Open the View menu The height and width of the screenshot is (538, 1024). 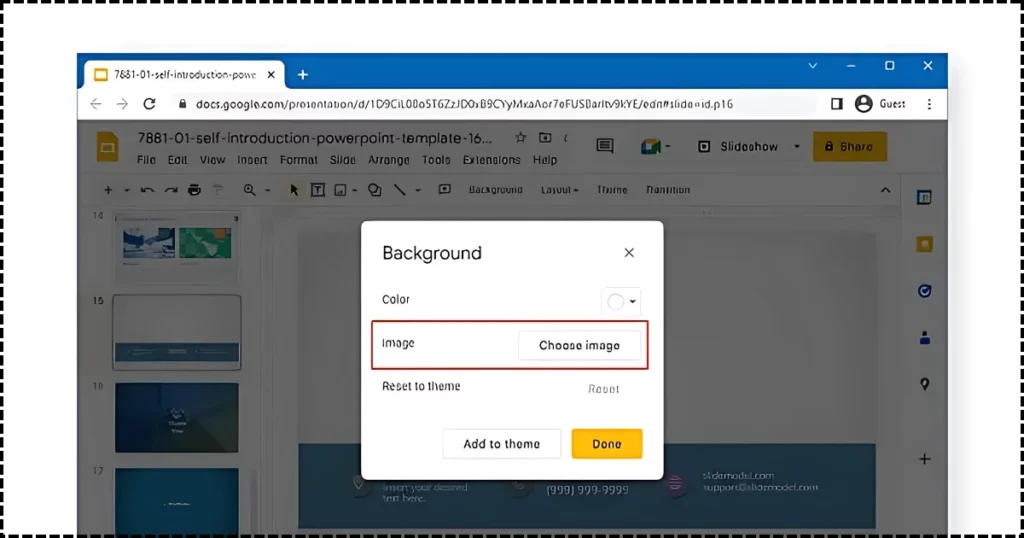coord(212,160)
